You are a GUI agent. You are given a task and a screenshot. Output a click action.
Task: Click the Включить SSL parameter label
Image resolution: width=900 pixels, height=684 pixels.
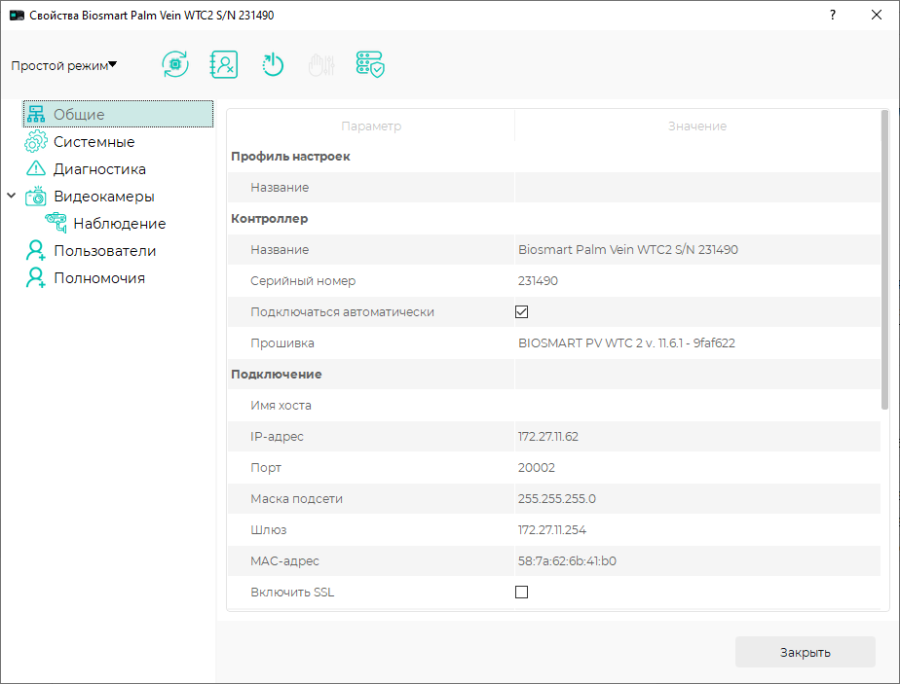pos(292,592)
